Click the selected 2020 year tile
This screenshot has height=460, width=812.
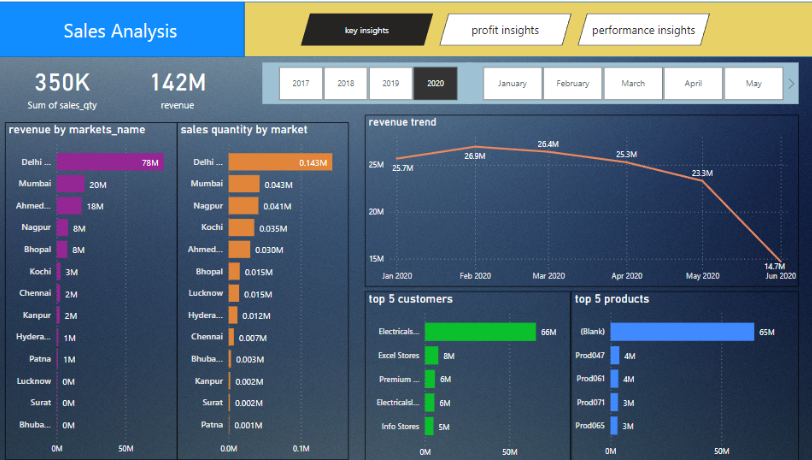pyautogui.click(x=435, y=84)
